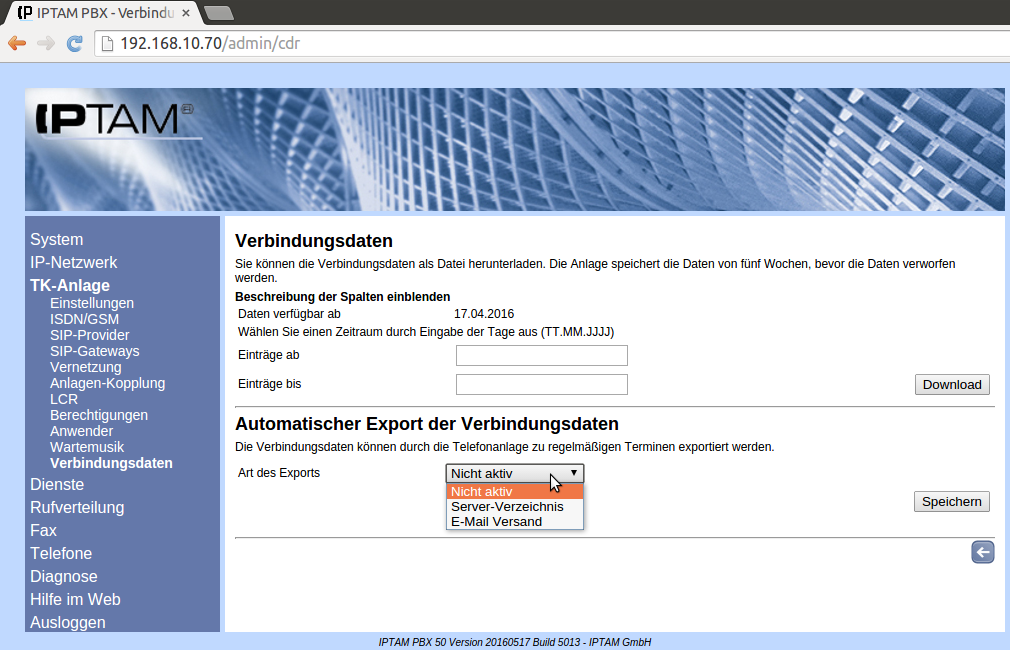The height and width of the screenshot is (650, 1010).
Task: Open Wartemusik in the sidebar
Action: [87, 447]
